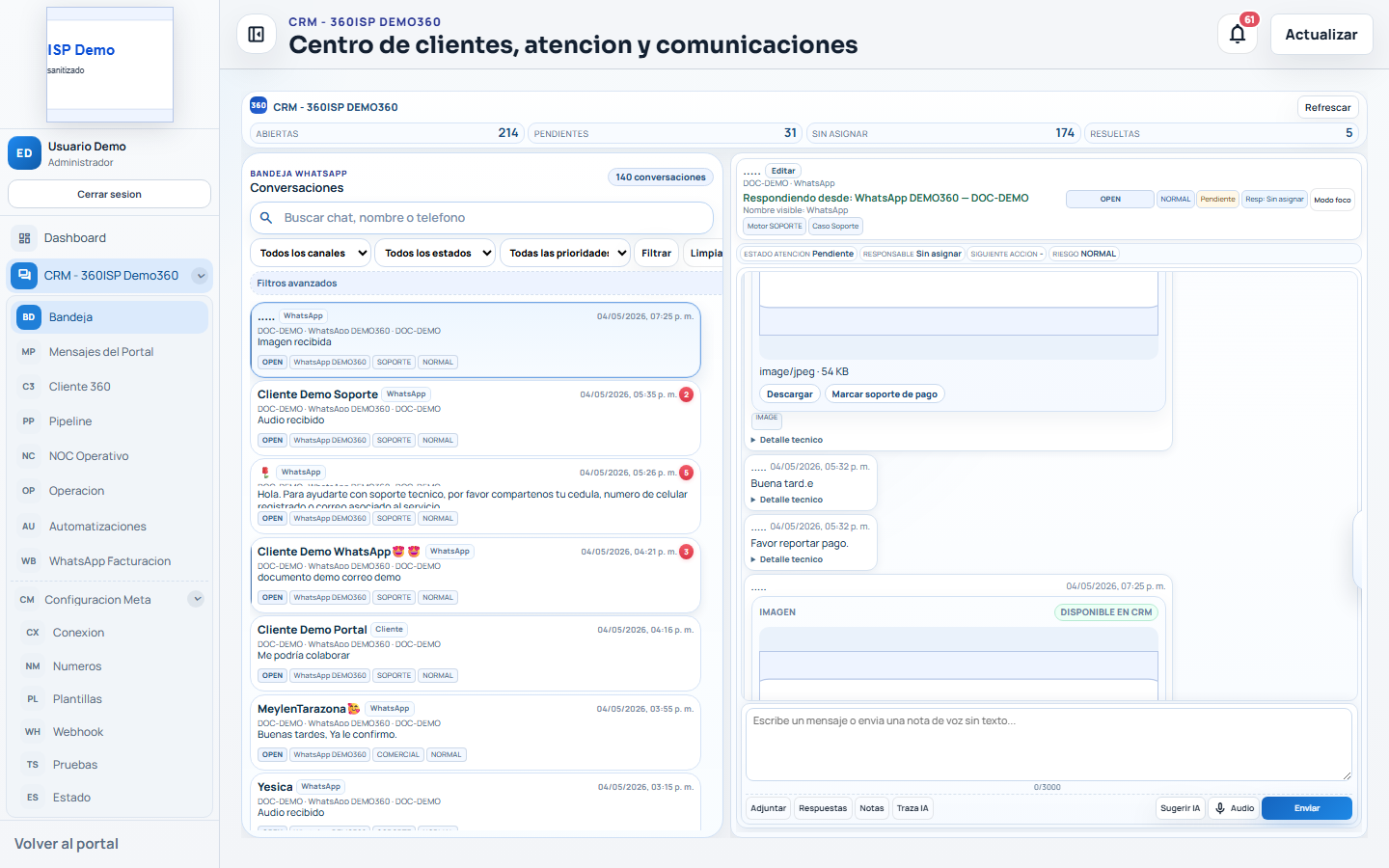Send the message with Enviar
This screenshot has height=868, width=1389.
pyautogui.click(x=1307, y=808)
